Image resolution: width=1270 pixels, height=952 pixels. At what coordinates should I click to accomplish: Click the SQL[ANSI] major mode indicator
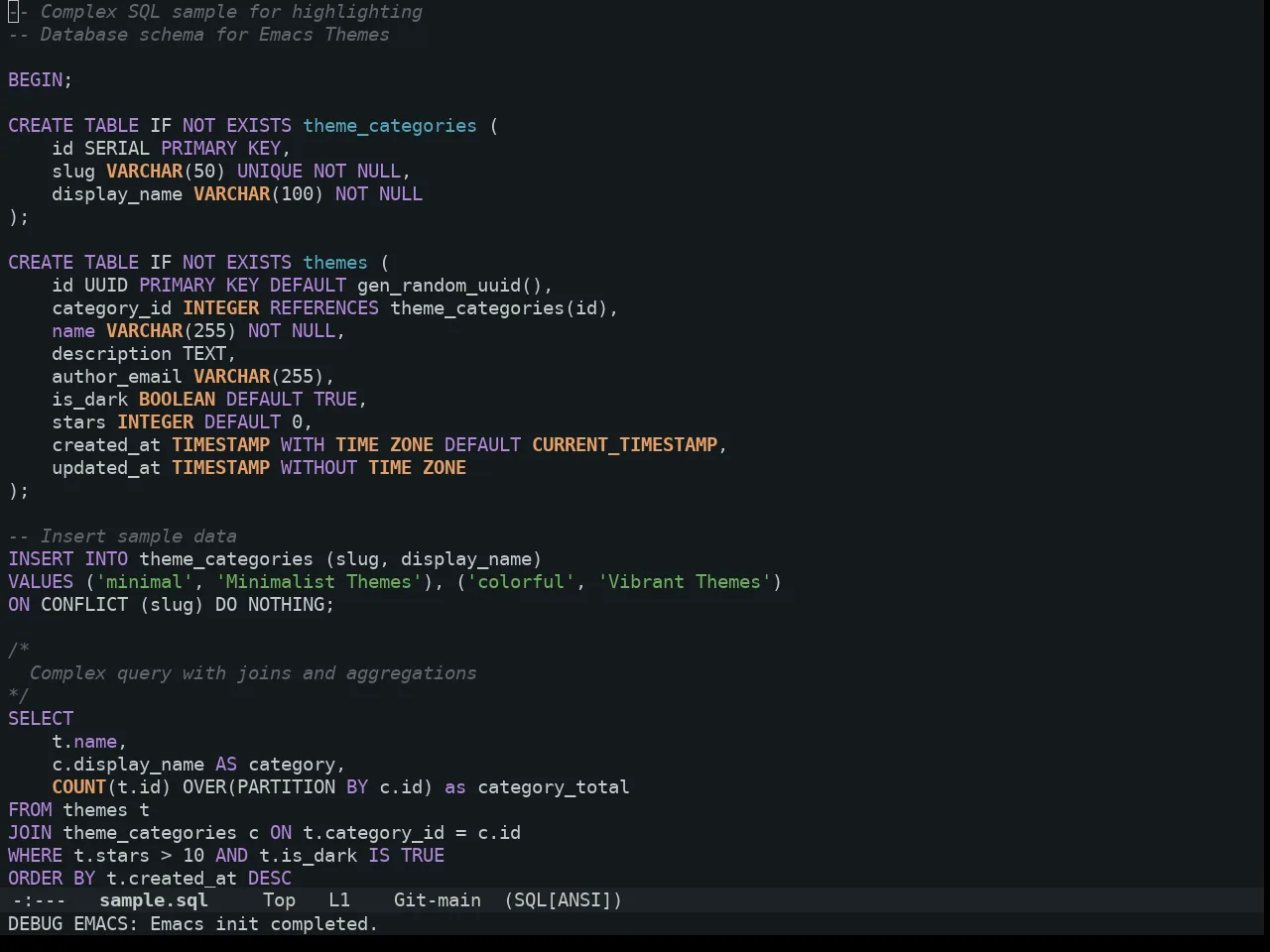coord(563,900)
